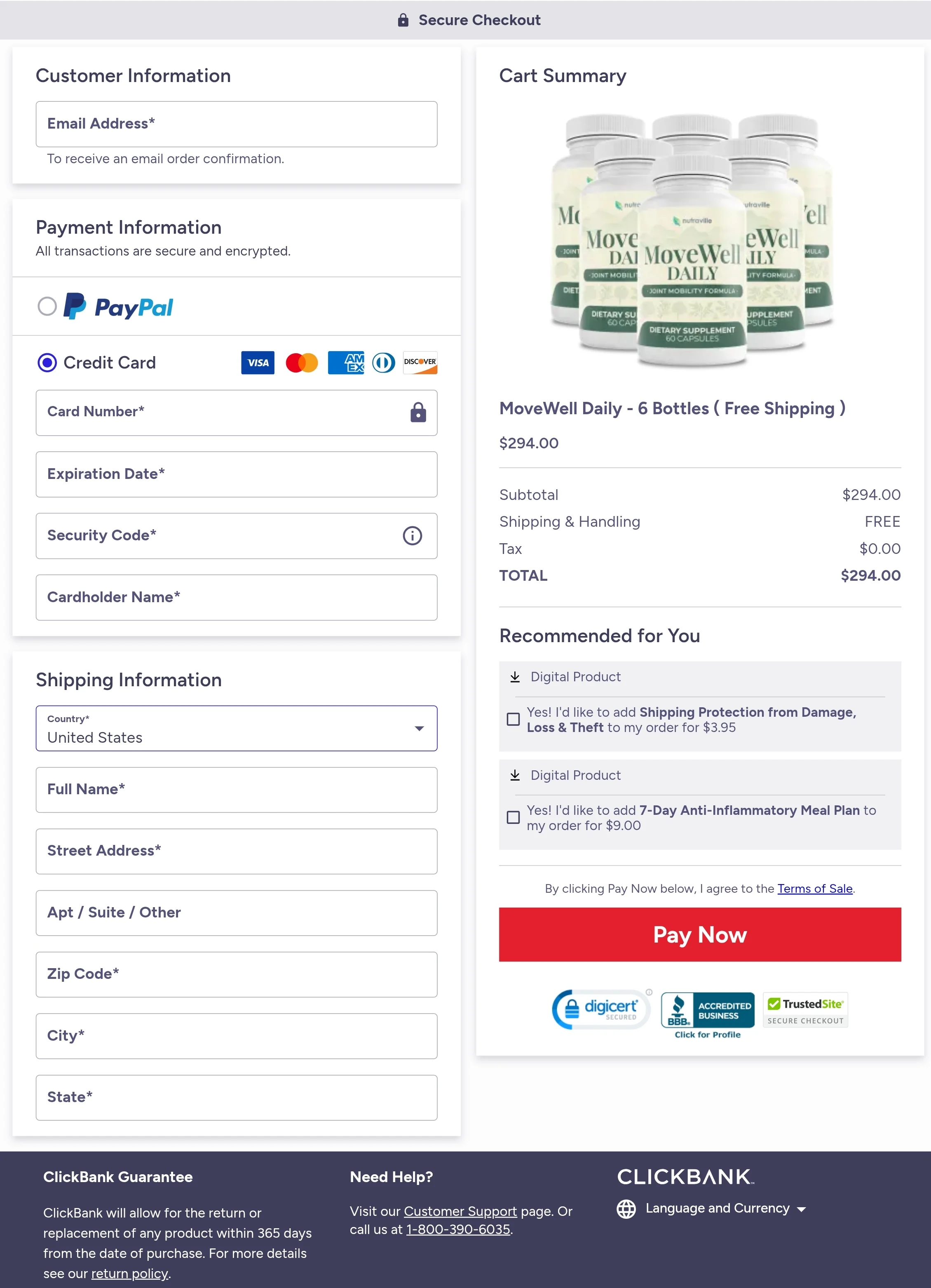Open the Terms of Sale link
Viewport: 931px width, 1288px height.
(814, 888)
